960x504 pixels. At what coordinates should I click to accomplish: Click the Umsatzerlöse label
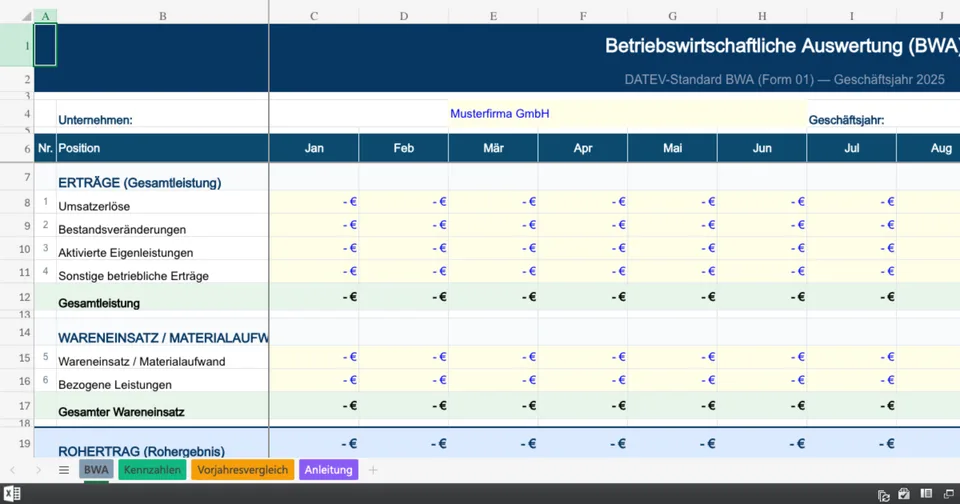point(94,206)
